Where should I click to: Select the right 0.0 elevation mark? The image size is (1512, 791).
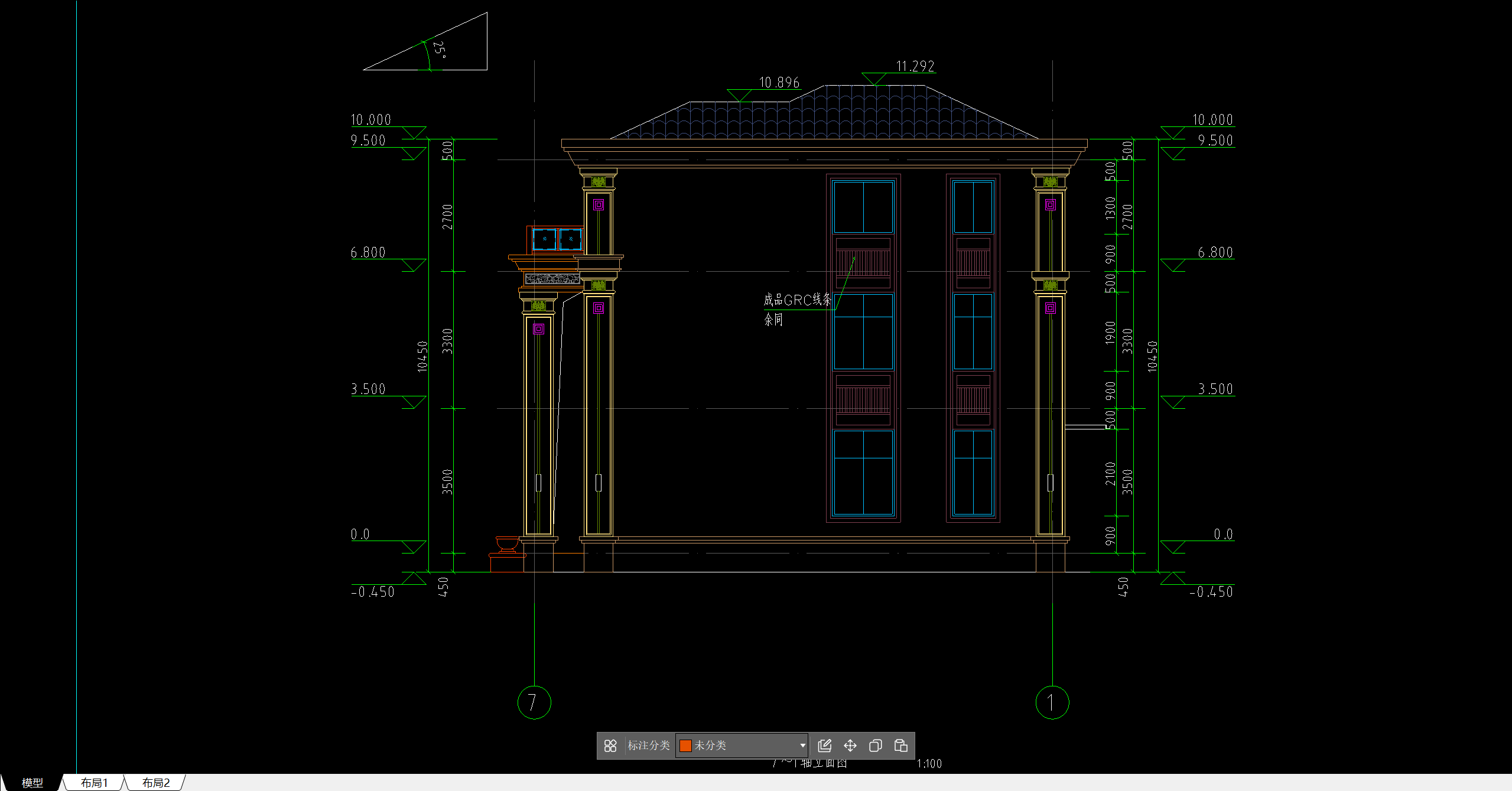click(1223, 535)
